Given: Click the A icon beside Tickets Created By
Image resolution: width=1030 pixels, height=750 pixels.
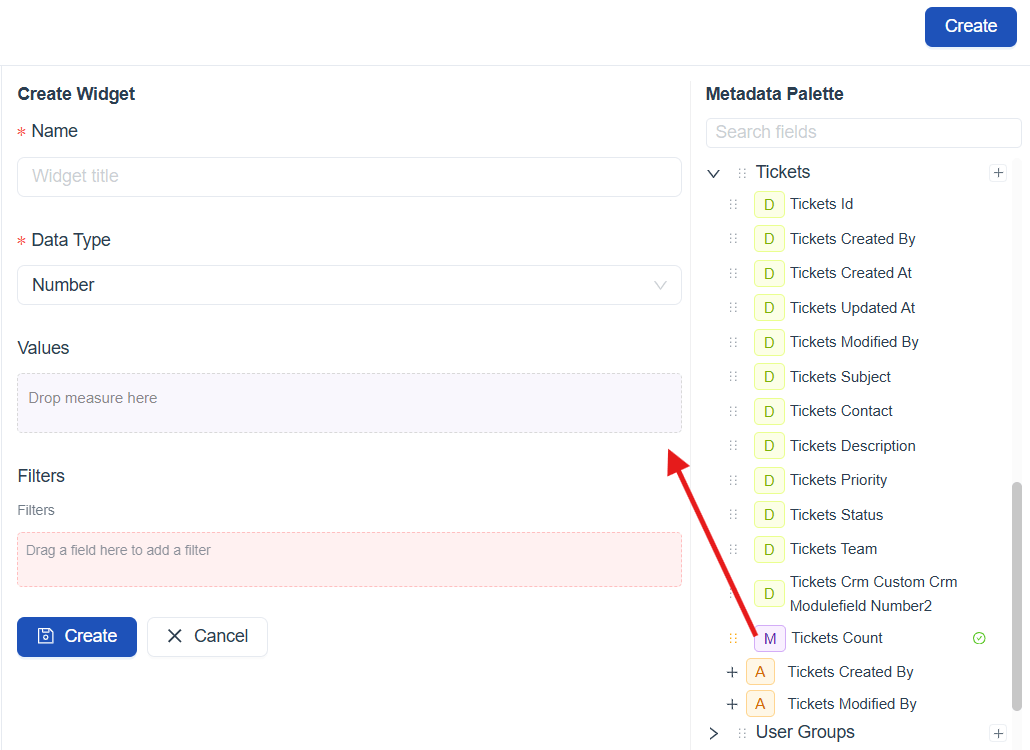Looking at the screenshot, I should click(x=760, y=672).
